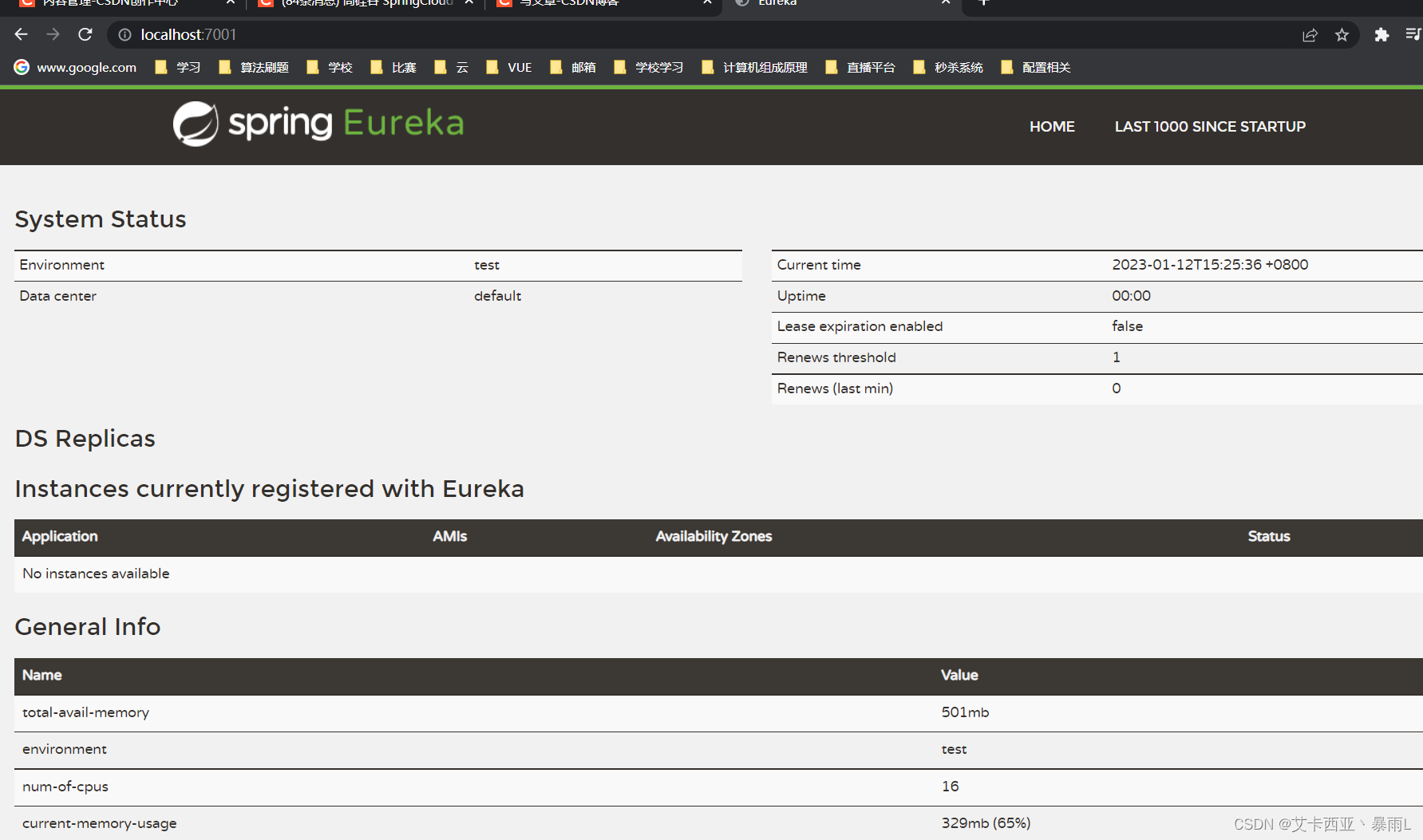Viewport: 1423px width, 840px height.
Task: Click the DS Replicas heading
Action: coord(85,439)
